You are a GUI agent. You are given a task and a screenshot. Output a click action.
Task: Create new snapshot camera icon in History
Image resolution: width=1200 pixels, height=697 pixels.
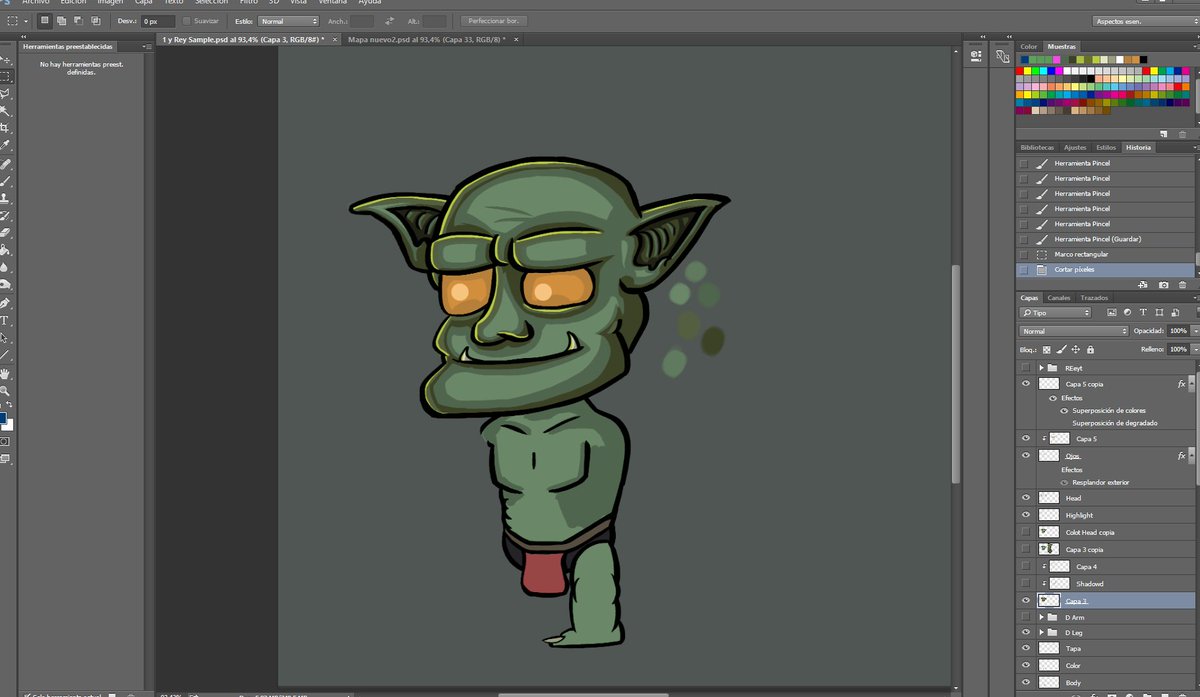[x=1164, y=285]
